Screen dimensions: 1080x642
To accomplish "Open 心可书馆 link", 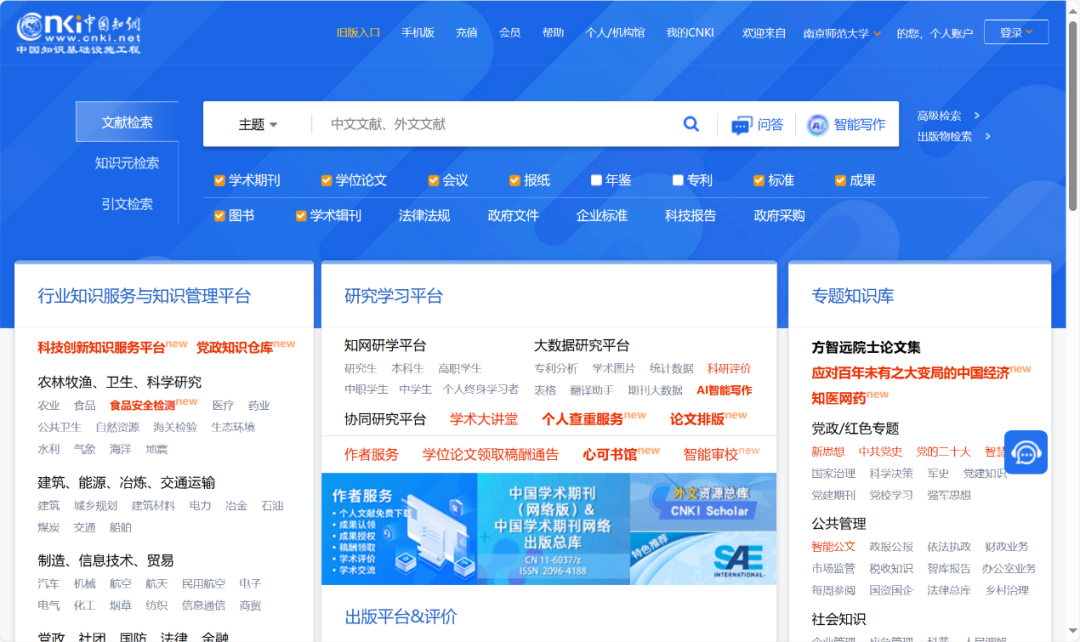I will [x=610, y=455].
